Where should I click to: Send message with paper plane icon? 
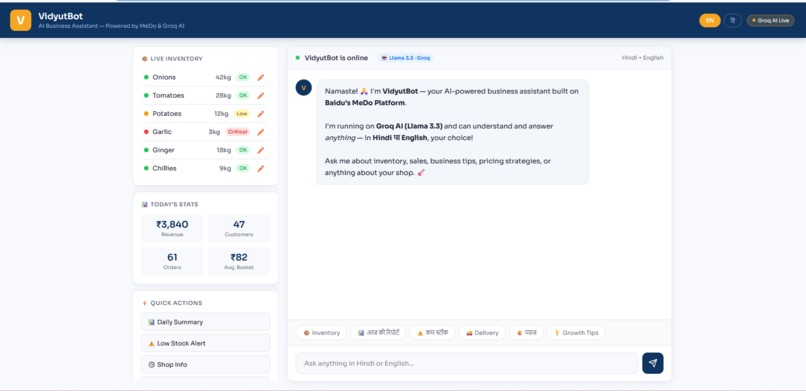653,363
